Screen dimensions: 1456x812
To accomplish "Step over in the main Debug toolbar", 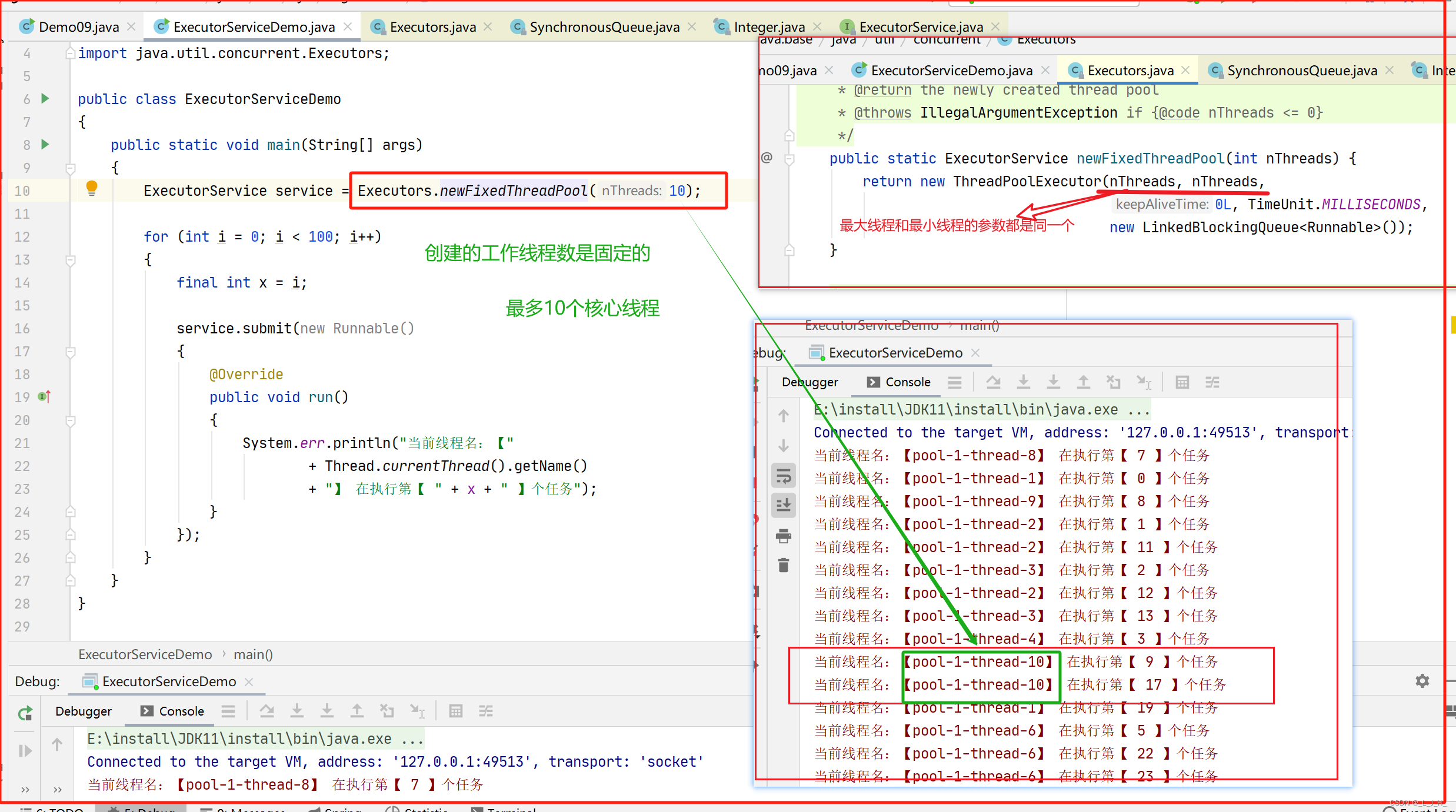I will click(267, 711).
